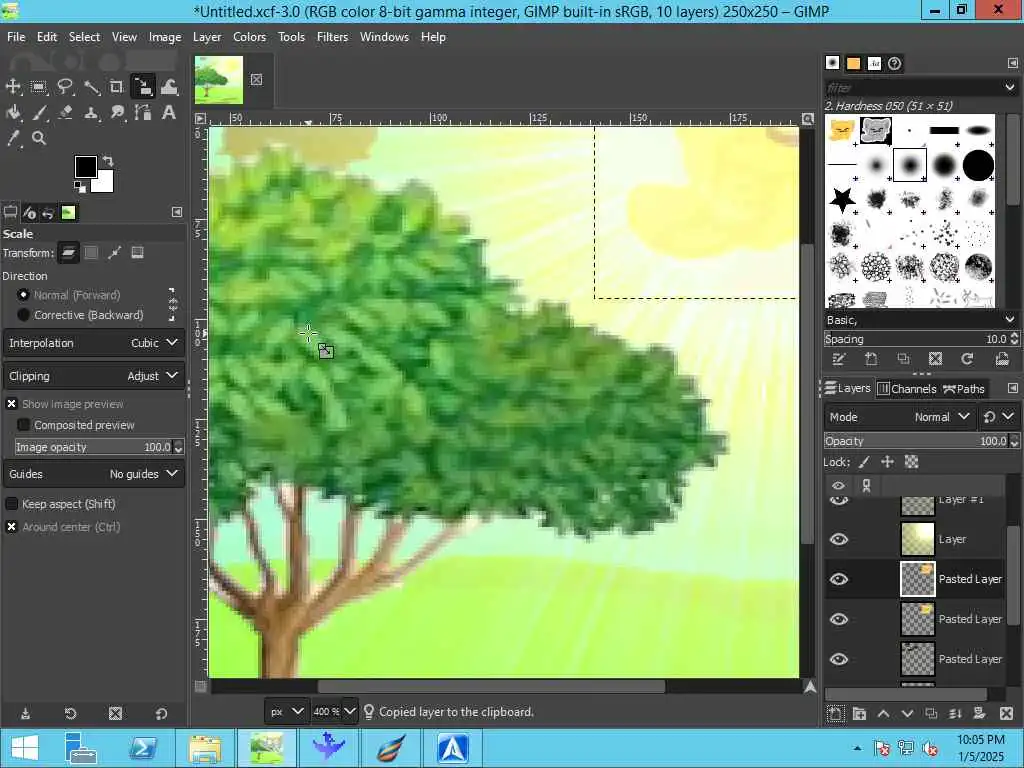
Task: Expand the brush filter dropdown
Action: (x=1010, y=88)
